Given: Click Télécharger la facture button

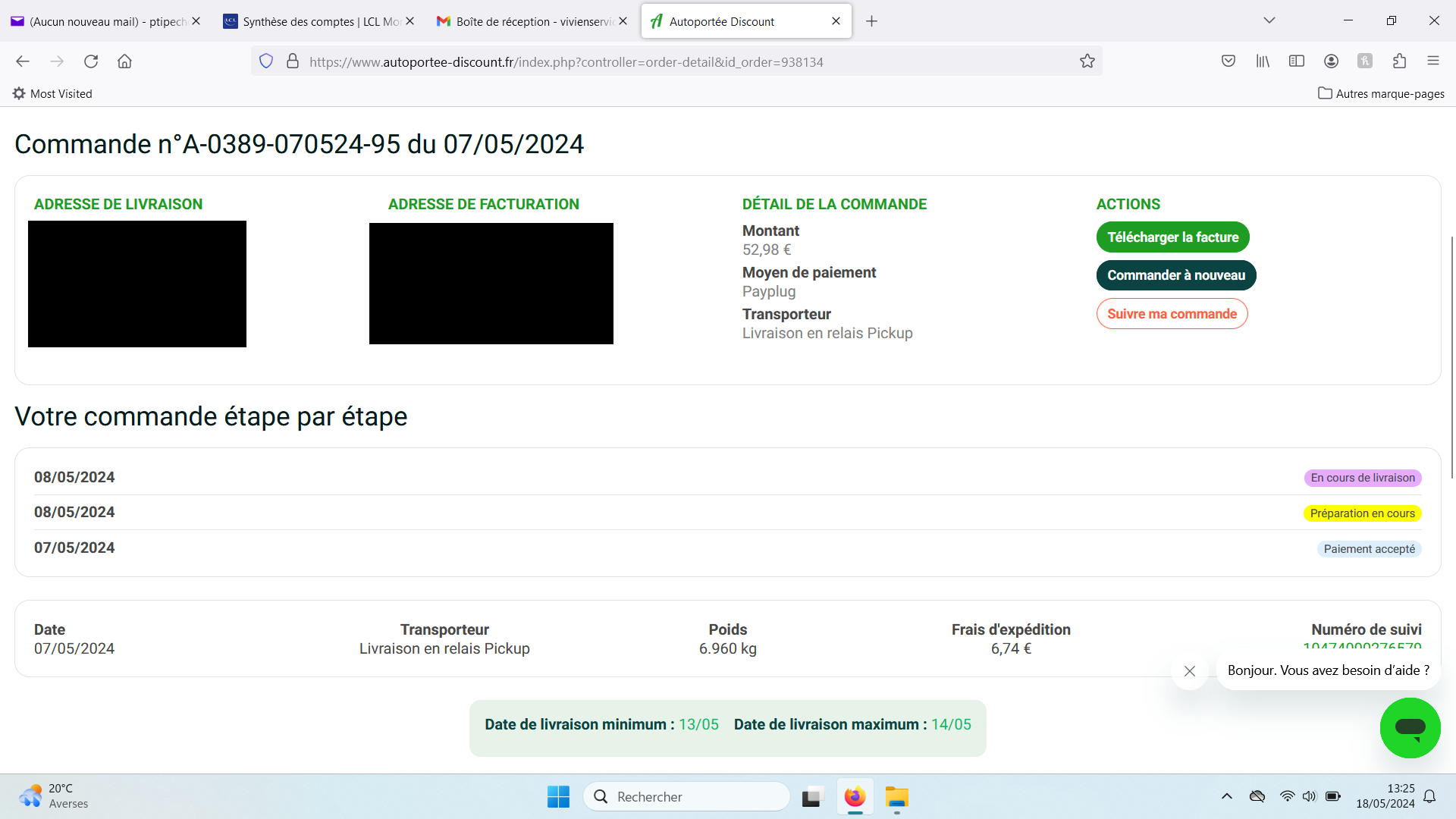Looking at the screenshot, I should click(1172, 237).
